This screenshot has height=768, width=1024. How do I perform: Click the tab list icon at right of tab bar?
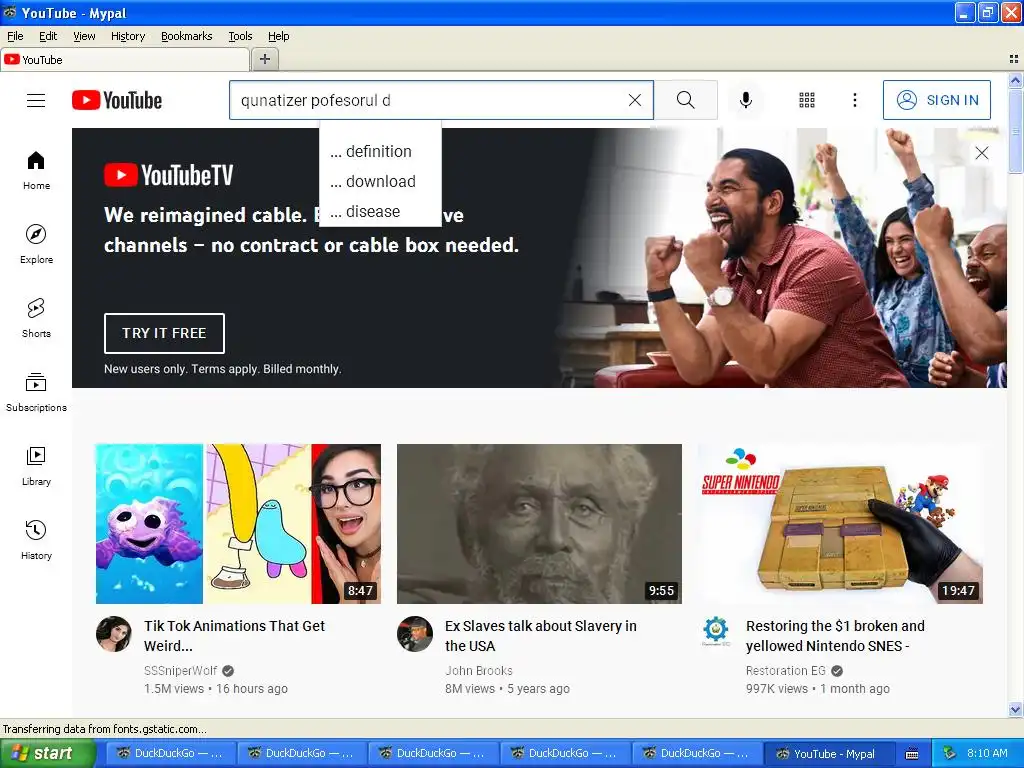(1014, 59)
